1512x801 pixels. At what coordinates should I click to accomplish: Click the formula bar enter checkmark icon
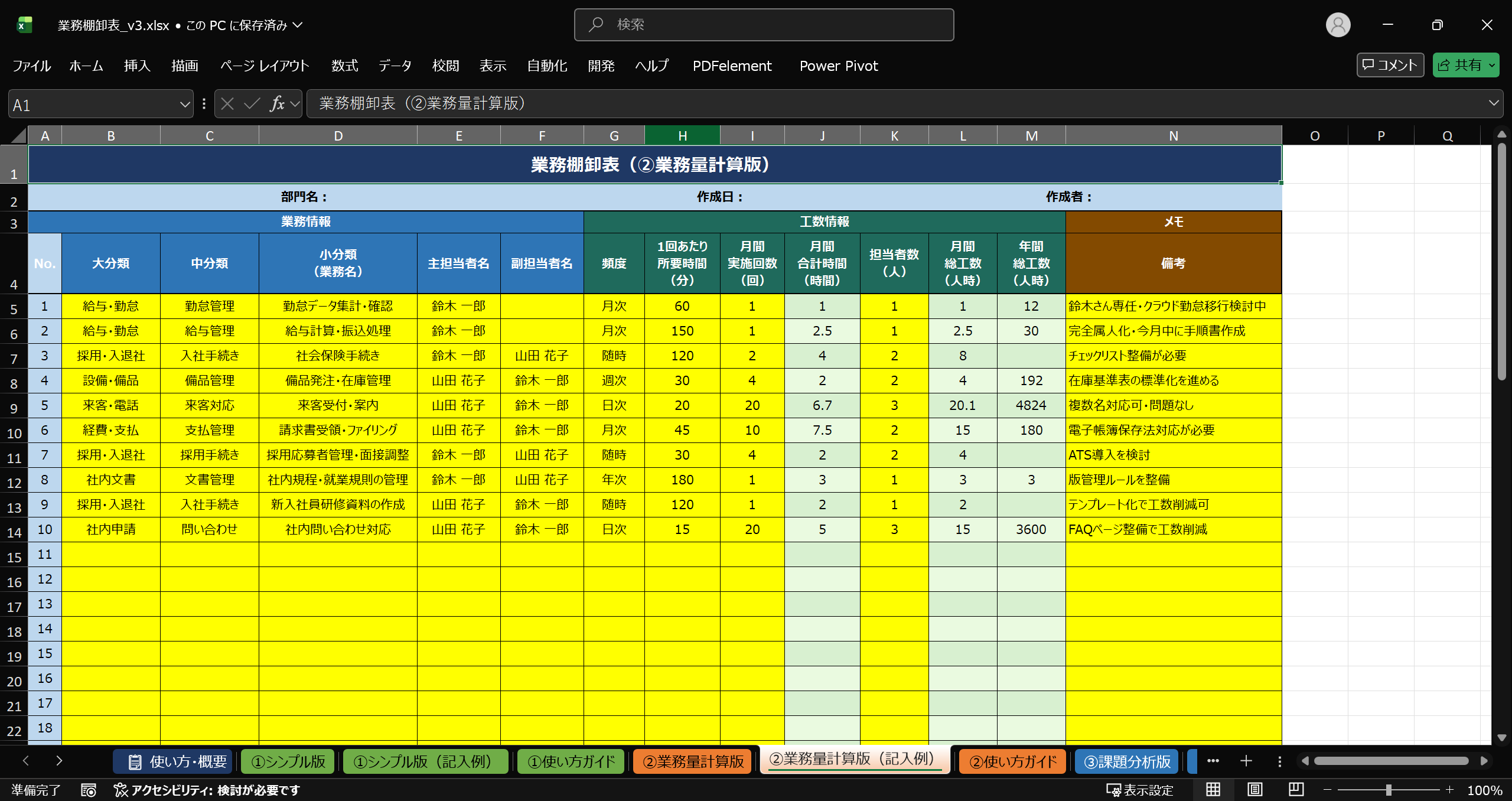point(252,104)
